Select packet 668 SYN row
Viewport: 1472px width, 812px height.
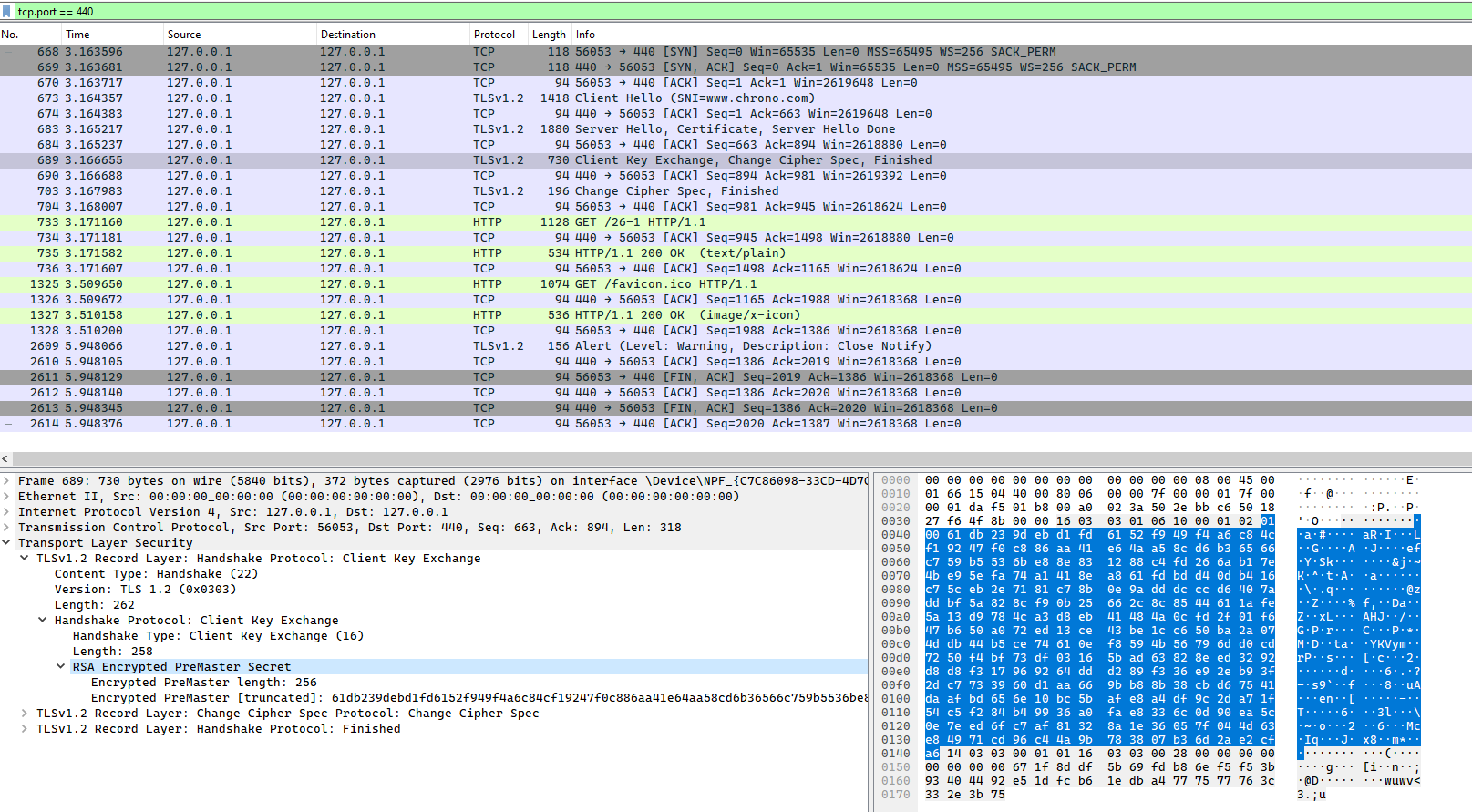tap(736, 52)
